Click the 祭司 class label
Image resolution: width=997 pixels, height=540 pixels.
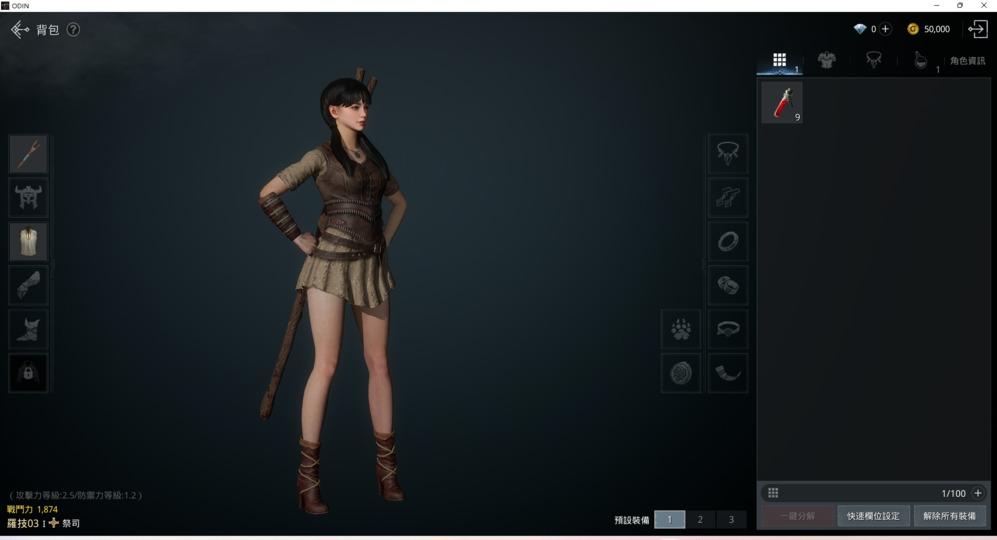(71, 523)
